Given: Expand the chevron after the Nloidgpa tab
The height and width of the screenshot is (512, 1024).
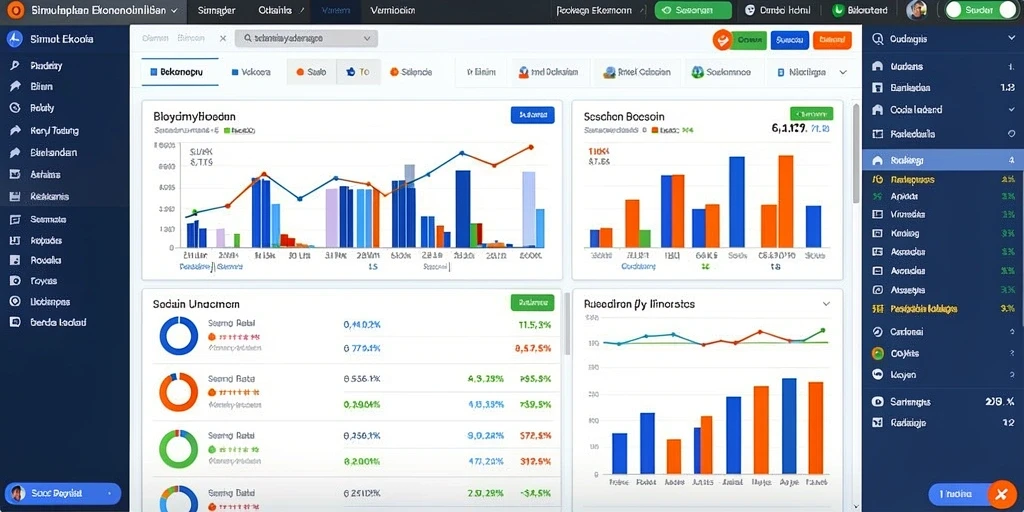Looking at the screenshot, I should 842,72.
